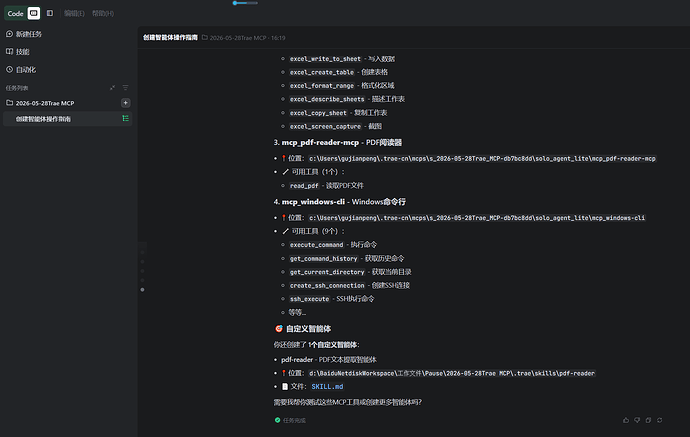Viewport: 690px width, 437px height.
Task: Select the 创建智能体操作指南 task
Action: coord(67,119)
